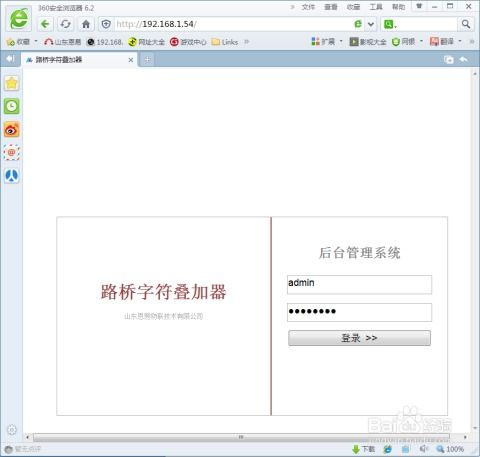Click the search magnifier icon

[x=466, y=24]
